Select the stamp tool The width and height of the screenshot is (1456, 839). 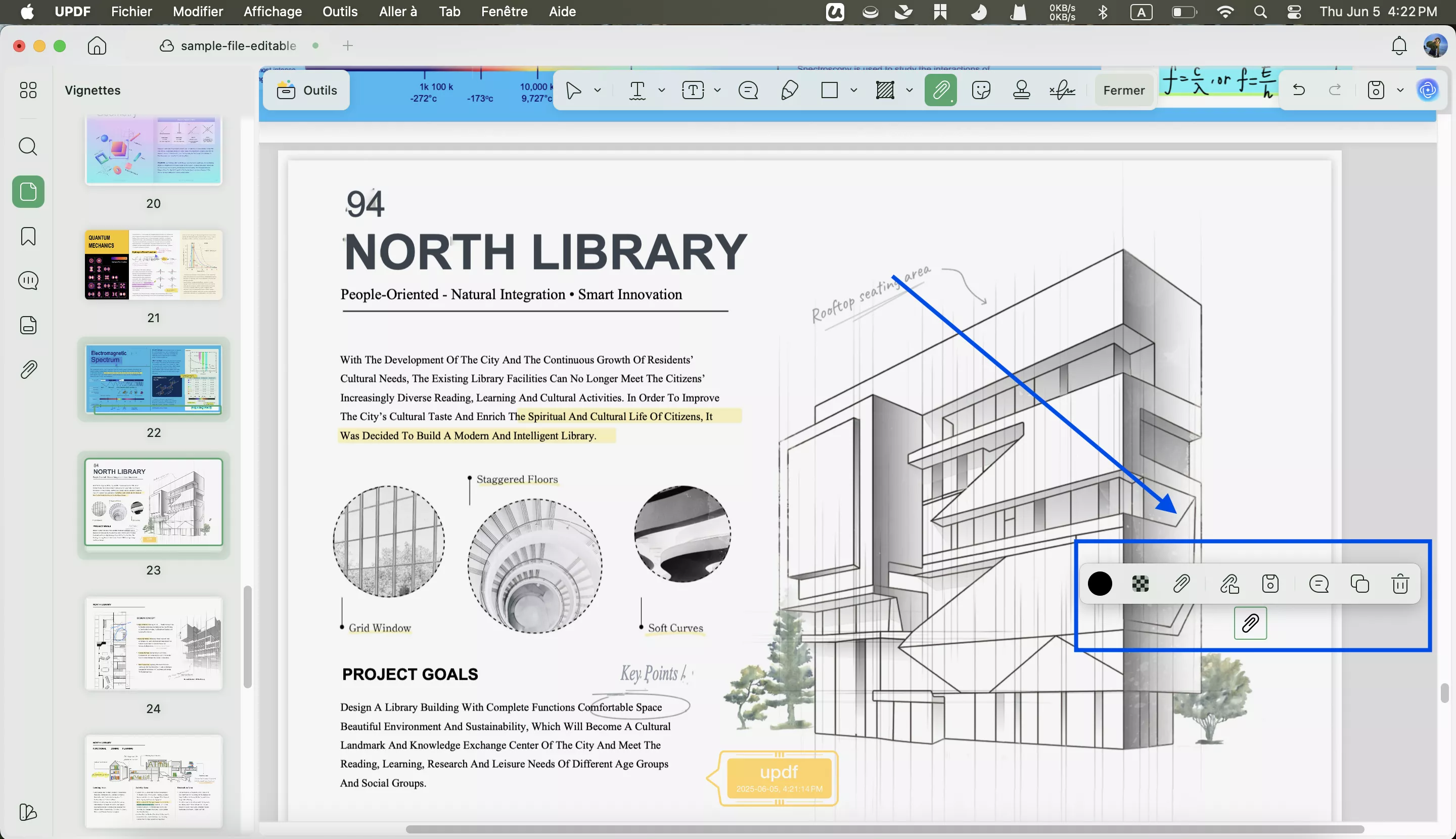click(x=1022, y=91)
